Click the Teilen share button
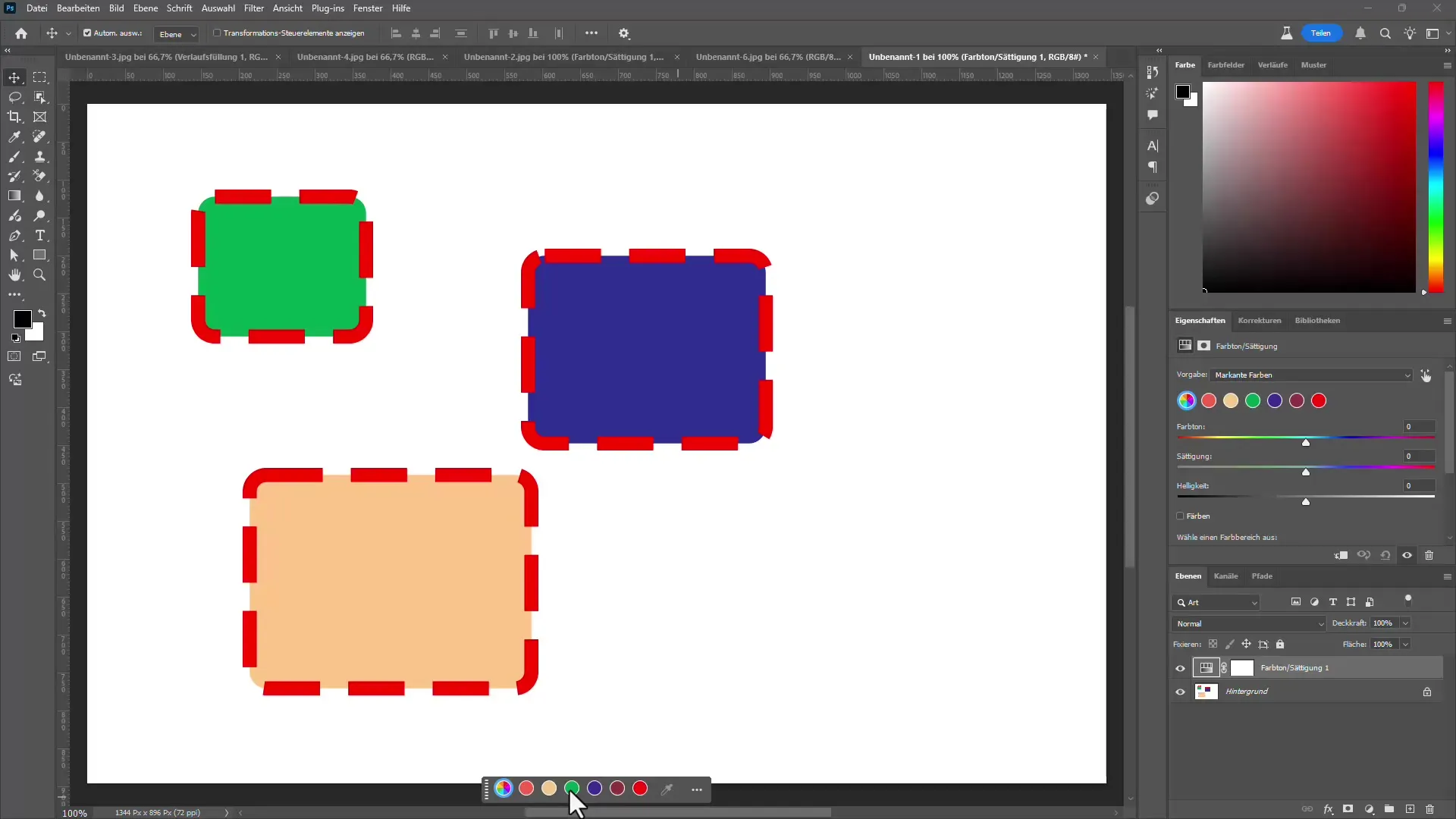Image resolution: width=1456 pixels, height=819 pixels. (1321, 33)
